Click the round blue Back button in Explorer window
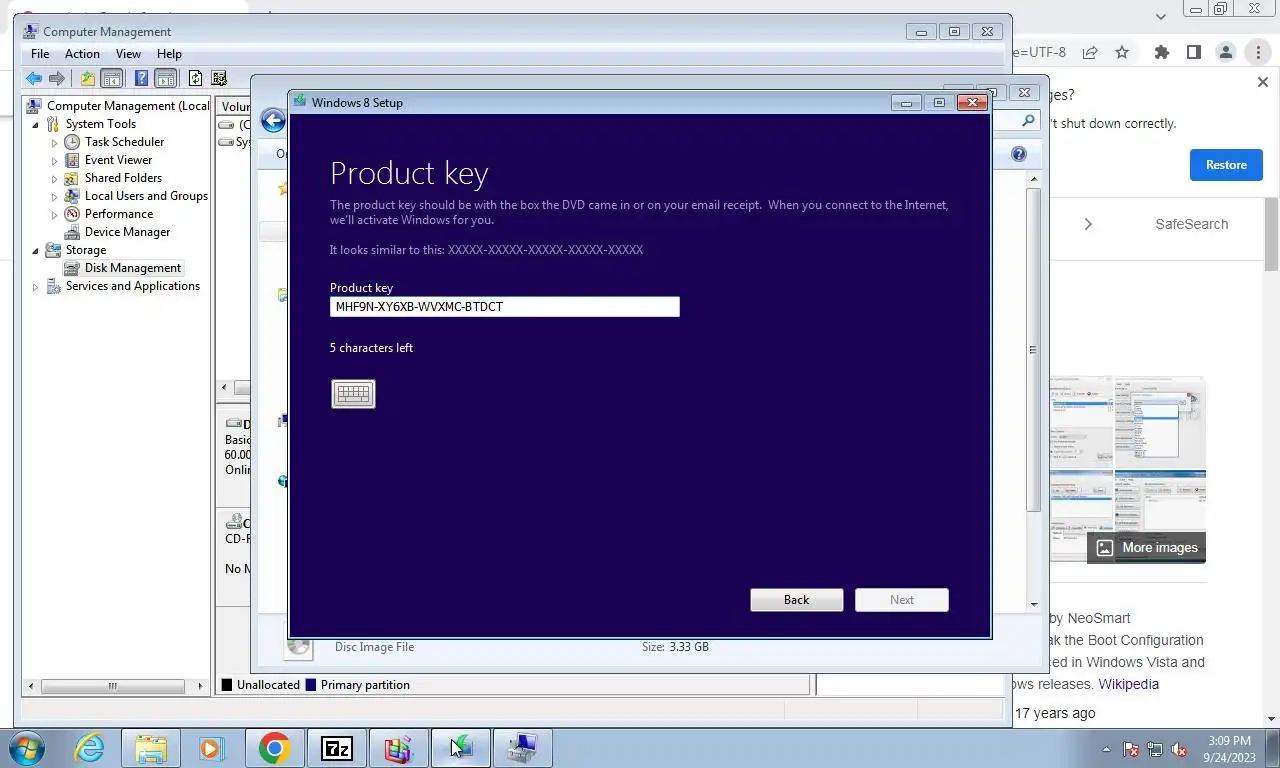1280x768 pixels. (x=273, y=121)
